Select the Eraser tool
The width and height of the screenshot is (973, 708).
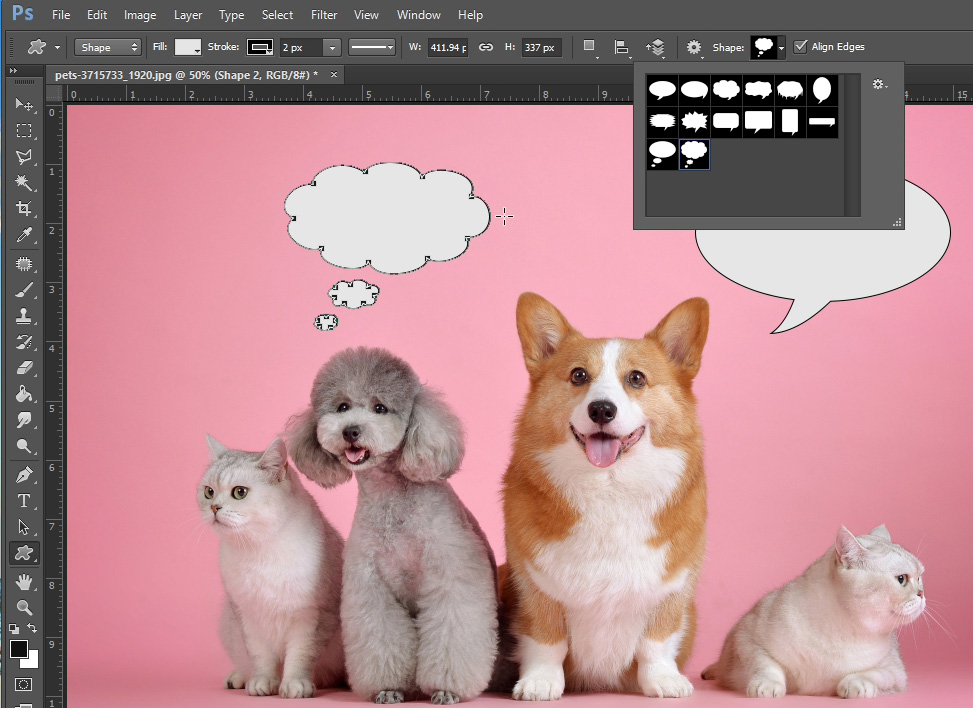(x=24, y=368)
